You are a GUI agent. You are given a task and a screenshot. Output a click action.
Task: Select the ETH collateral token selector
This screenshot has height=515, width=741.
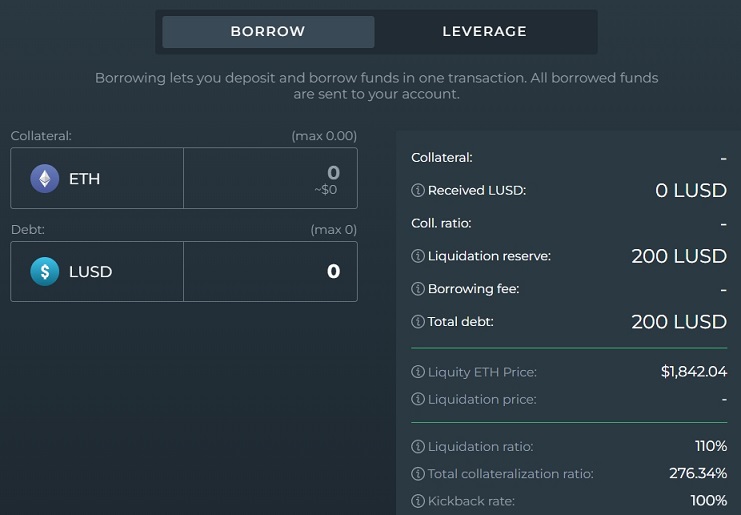(x=97, y=179)
